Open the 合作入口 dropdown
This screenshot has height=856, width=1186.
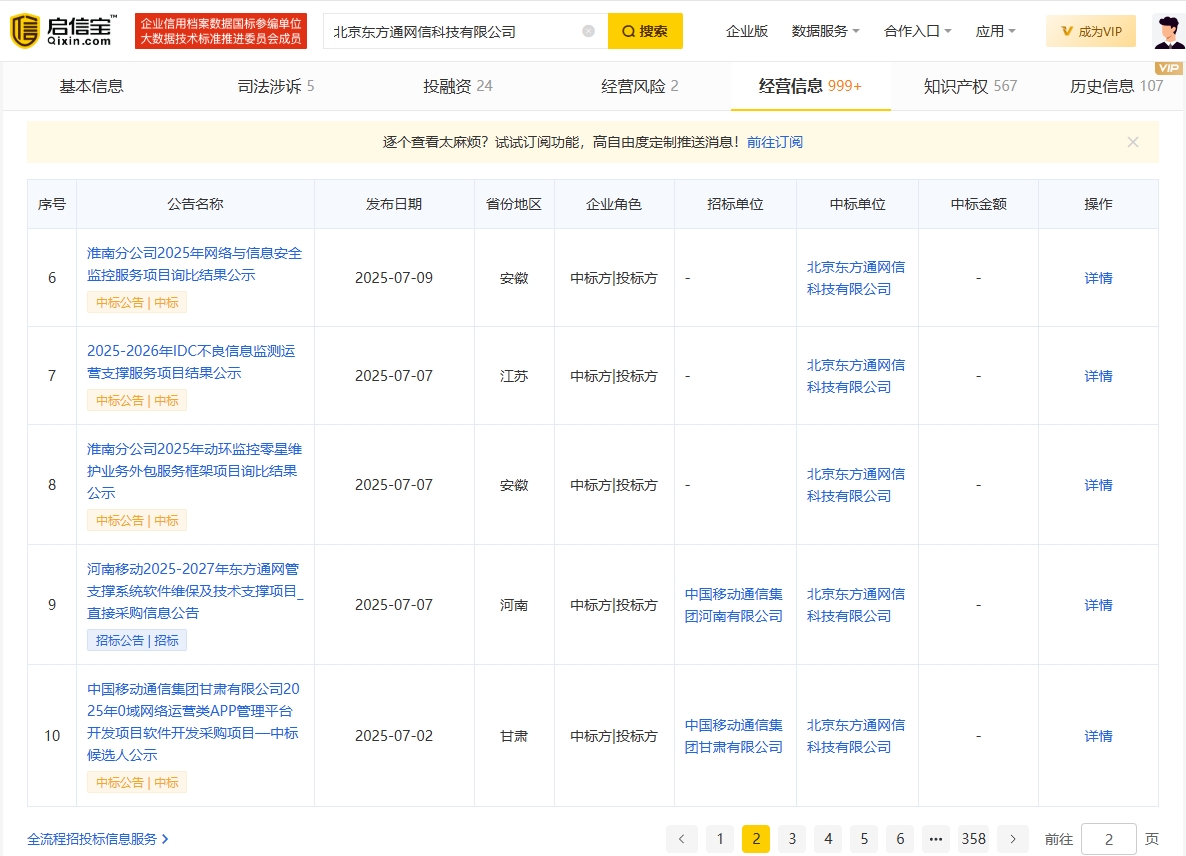pos(917,31)
